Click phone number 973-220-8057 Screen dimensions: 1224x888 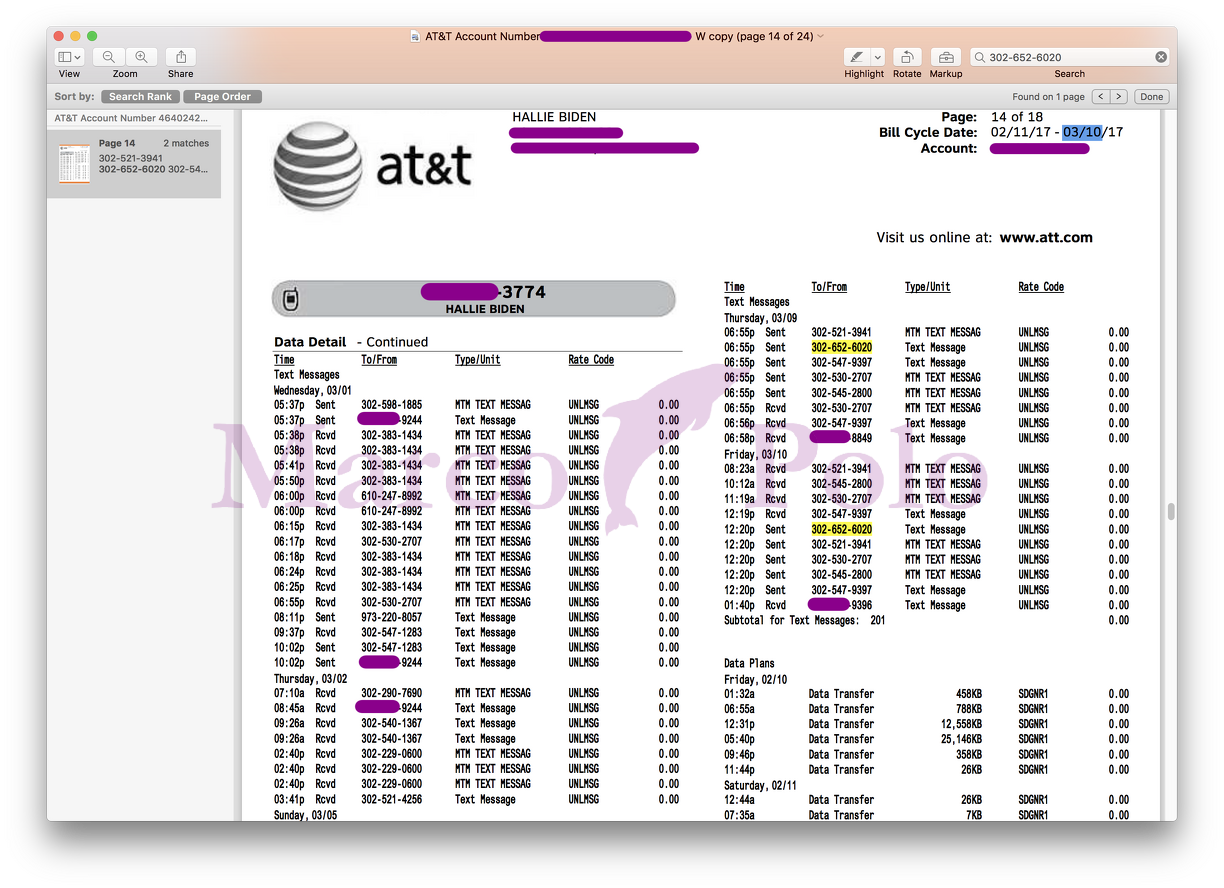[391, 617]
